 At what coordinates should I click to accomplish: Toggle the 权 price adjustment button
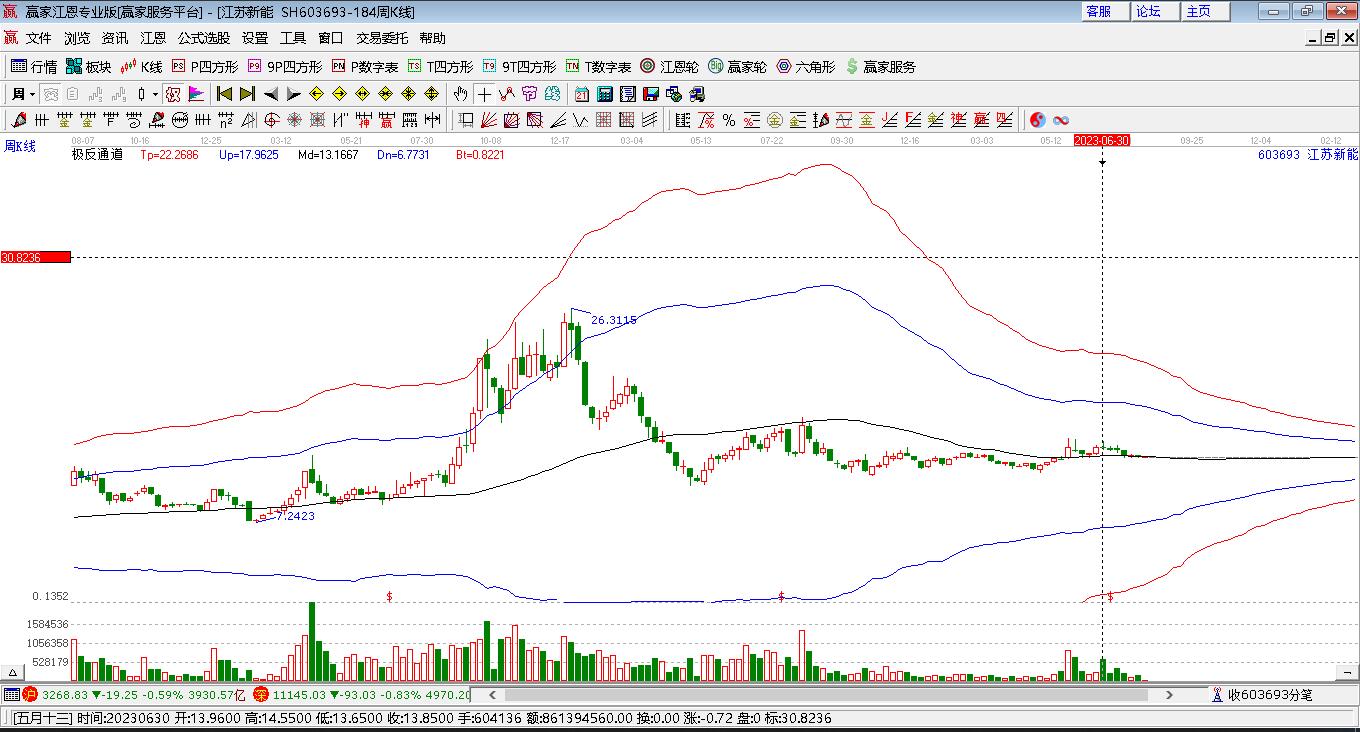(172, 94)
